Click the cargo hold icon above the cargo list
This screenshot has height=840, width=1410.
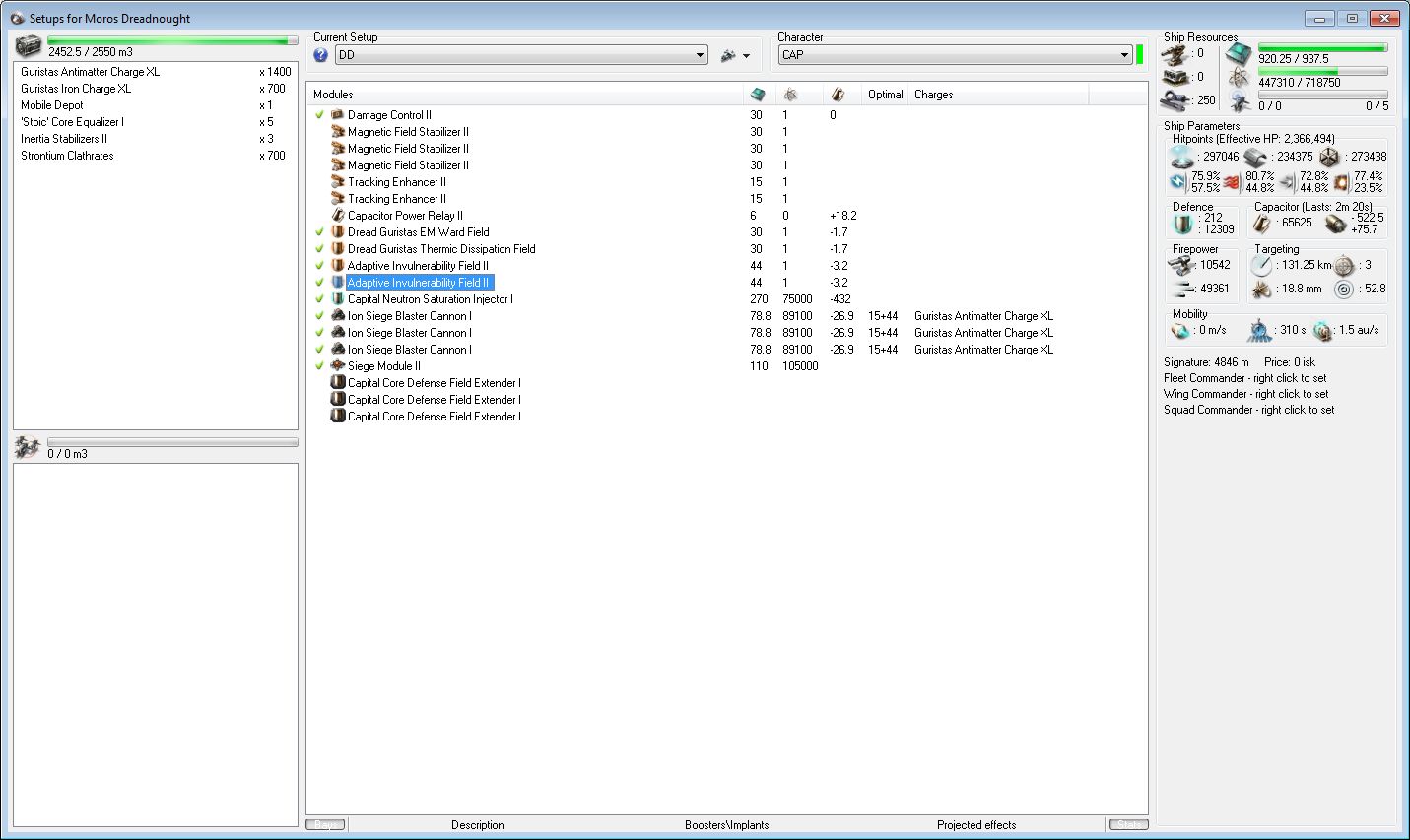click(x=29, y=45)
